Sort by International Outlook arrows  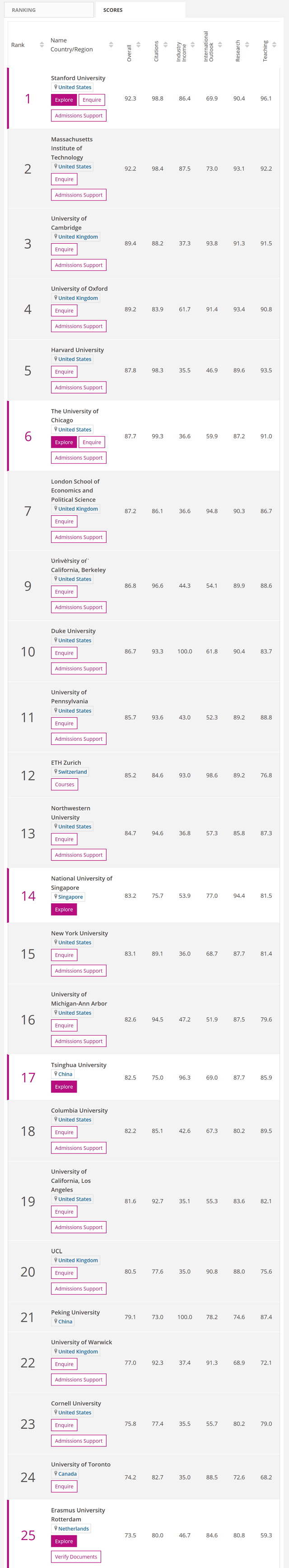(x=219, y=45)
